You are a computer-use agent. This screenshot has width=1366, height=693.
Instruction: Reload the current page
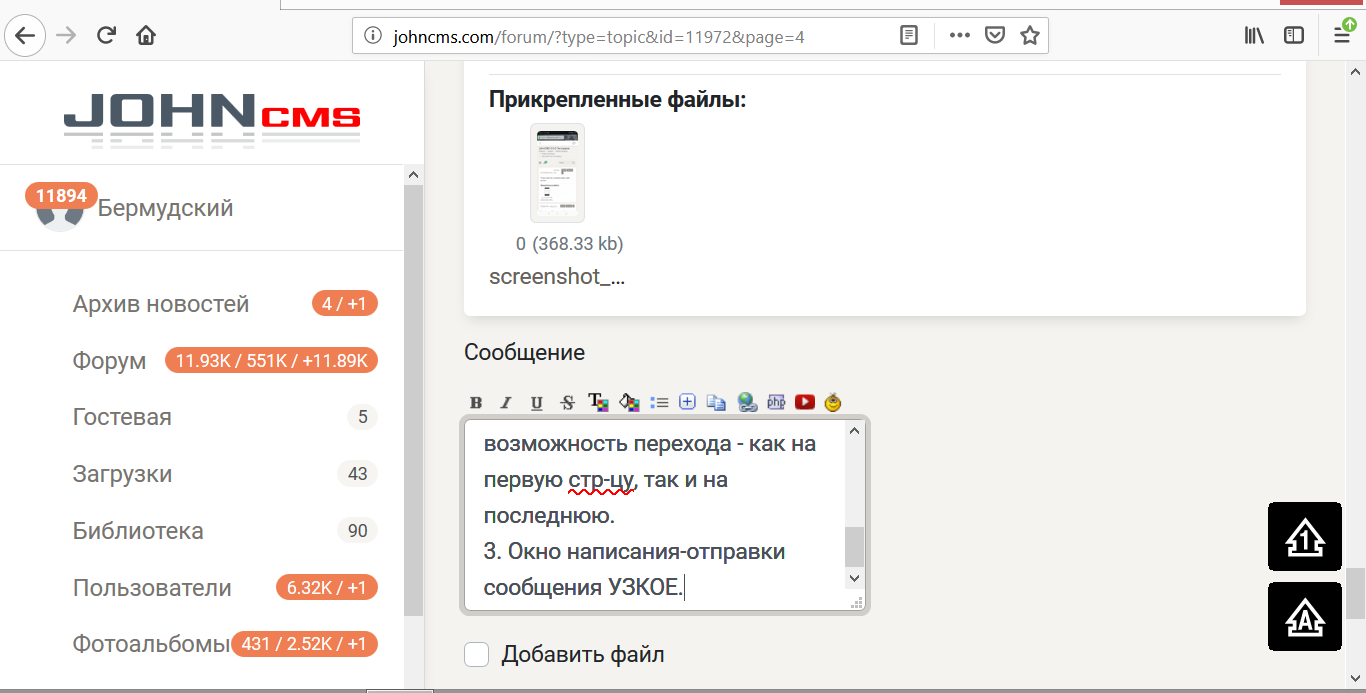(x=106, y=36)
